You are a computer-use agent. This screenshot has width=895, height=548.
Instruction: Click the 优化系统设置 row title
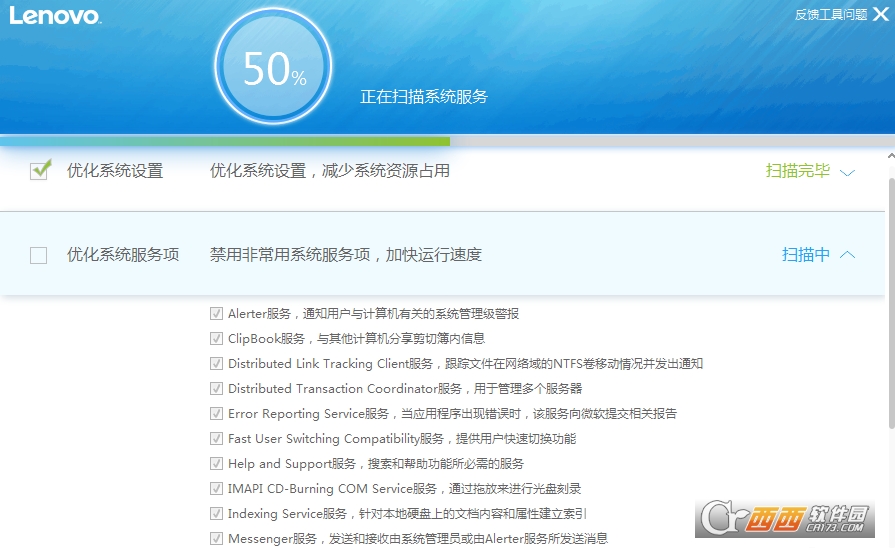coord(115,171)
